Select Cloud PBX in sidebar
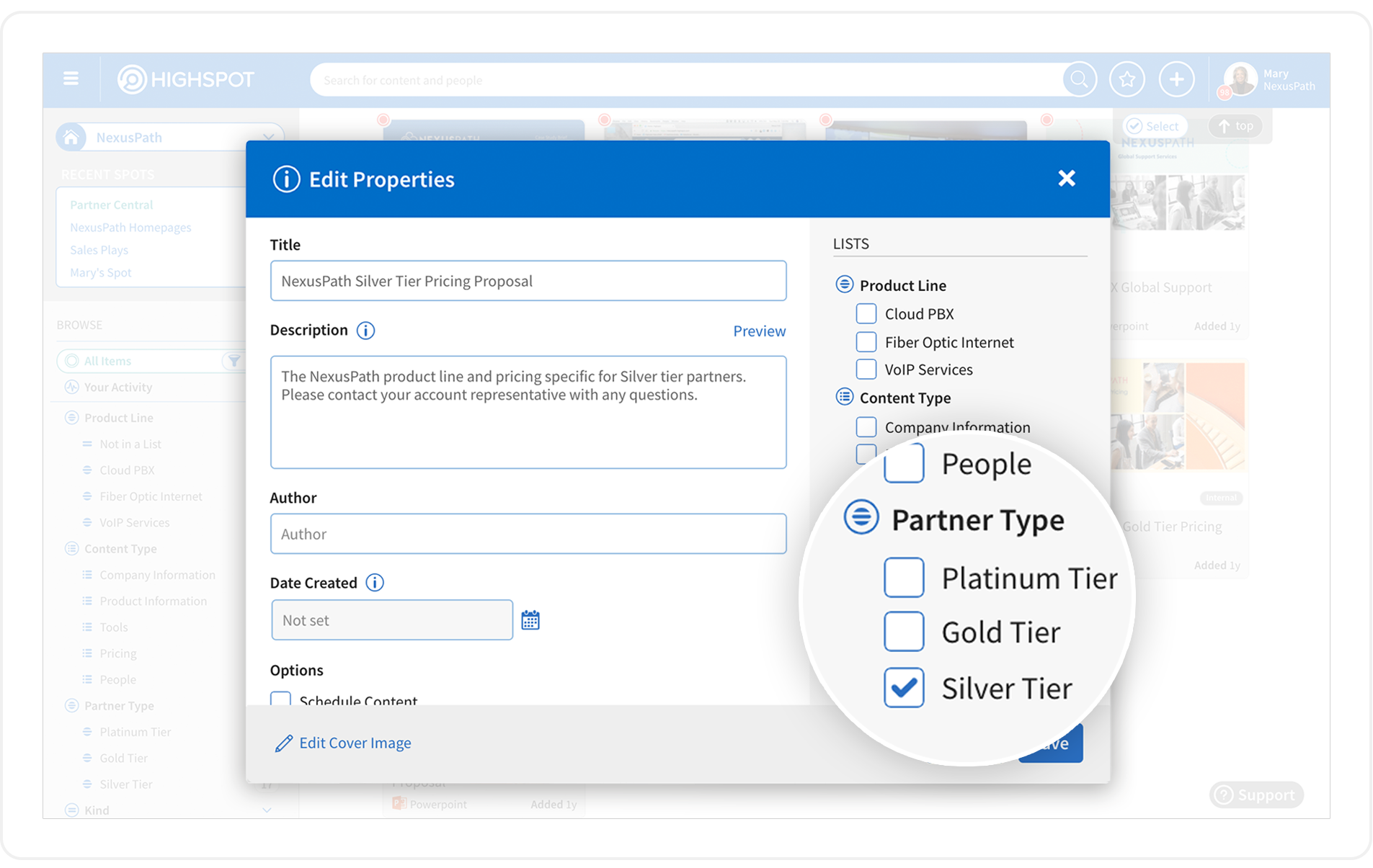This screenshot has height=868, width=1373. [x=127, y=470]
